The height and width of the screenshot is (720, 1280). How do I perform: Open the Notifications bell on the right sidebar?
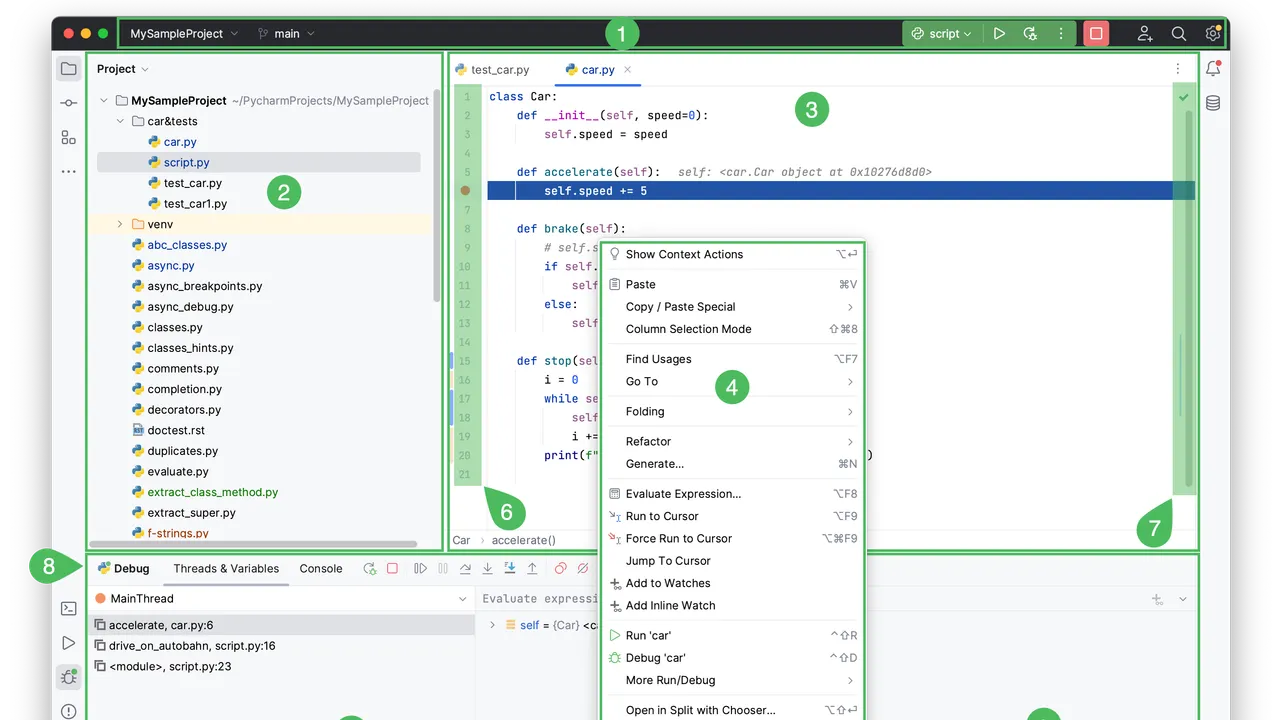pyautogui.click(x=1213, y=69)
